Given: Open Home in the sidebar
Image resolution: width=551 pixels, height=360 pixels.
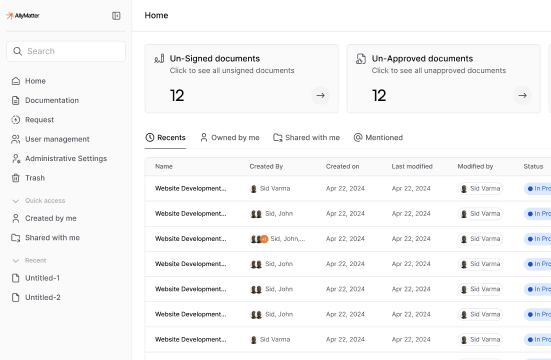Looking at the screenshot, I should pos(35,81).
